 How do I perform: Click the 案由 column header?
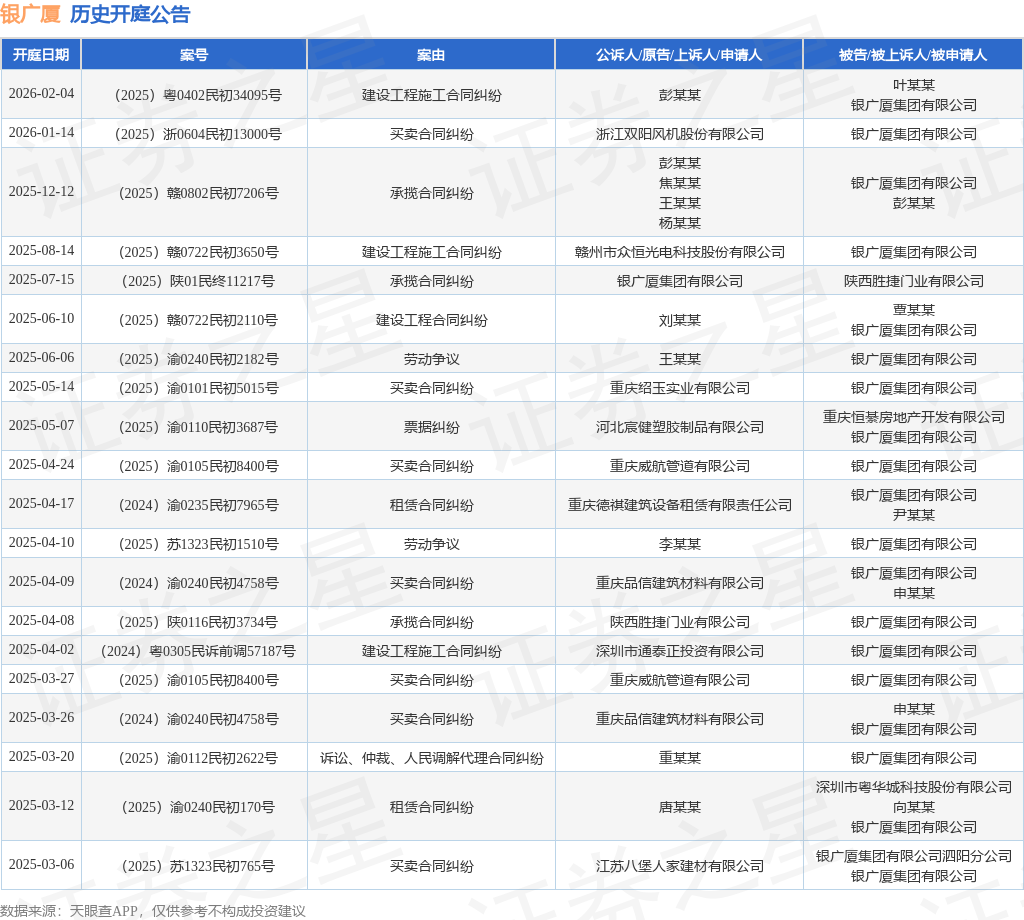[x=431, y=55]
